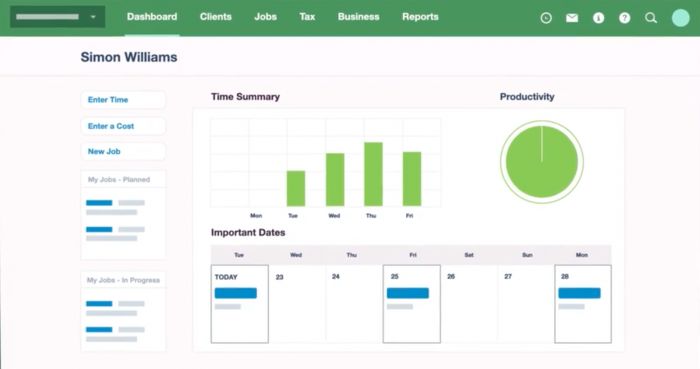
Task: Click the Sun column header in calendar
Action: point(527,255)
